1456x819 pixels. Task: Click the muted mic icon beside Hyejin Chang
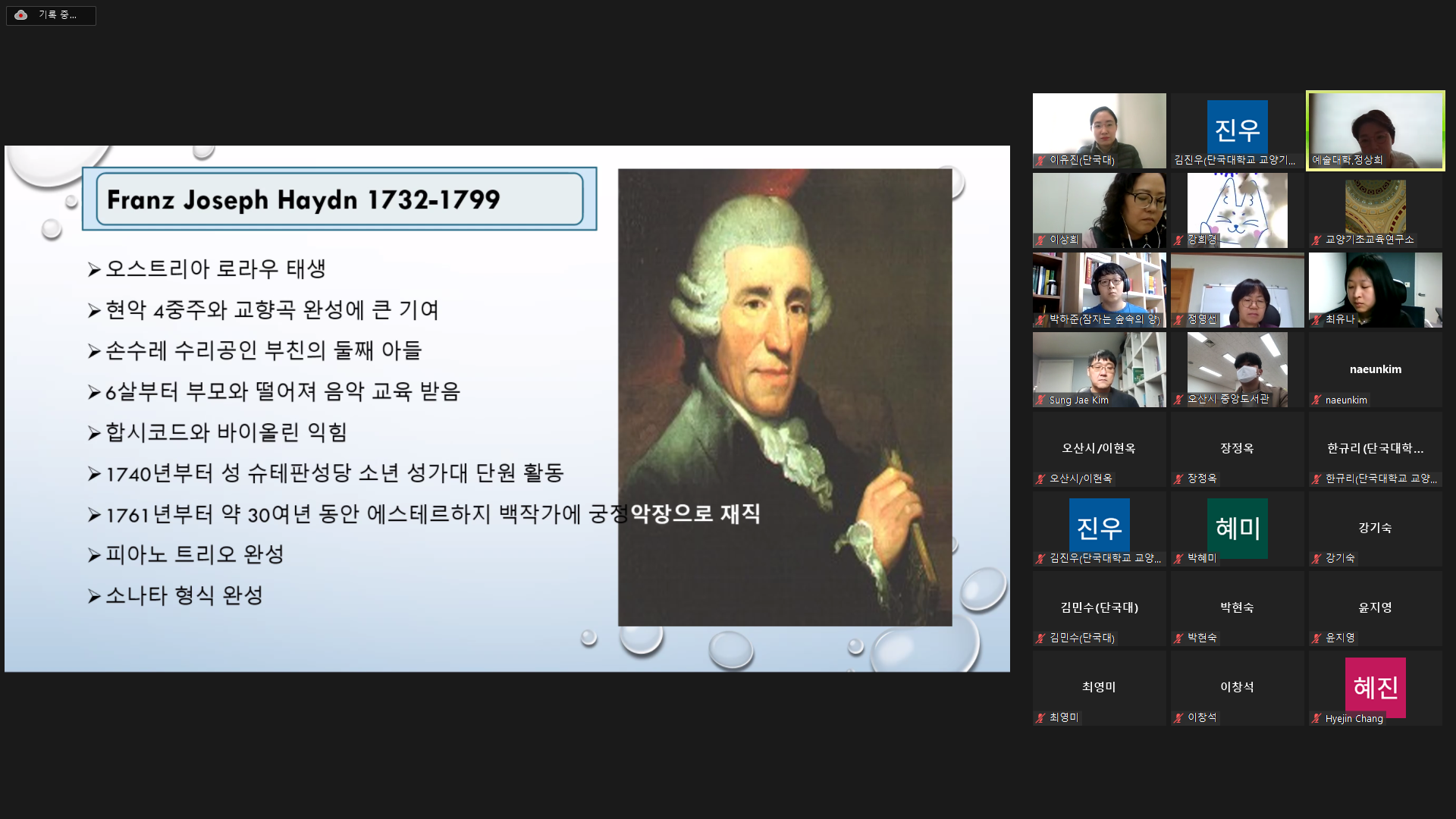[x=1316, y=718]
